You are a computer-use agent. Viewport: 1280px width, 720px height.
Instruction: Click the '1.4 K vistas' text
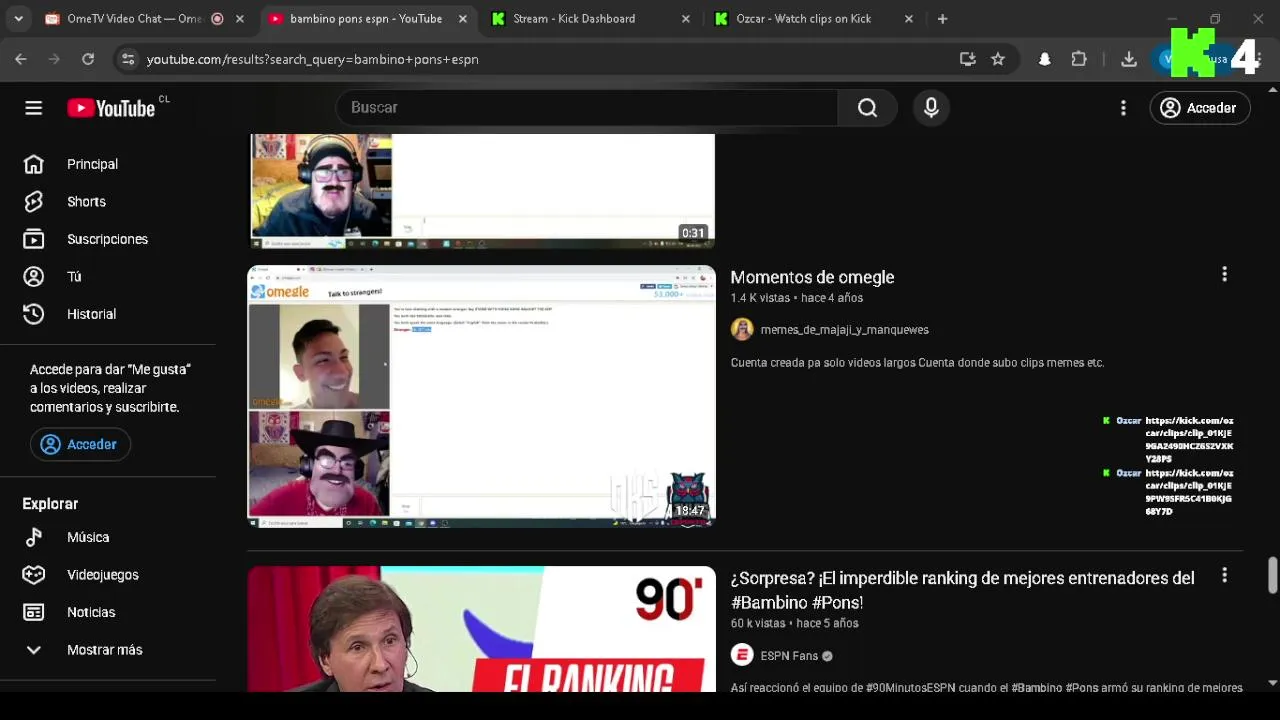(x=760, y=298)
